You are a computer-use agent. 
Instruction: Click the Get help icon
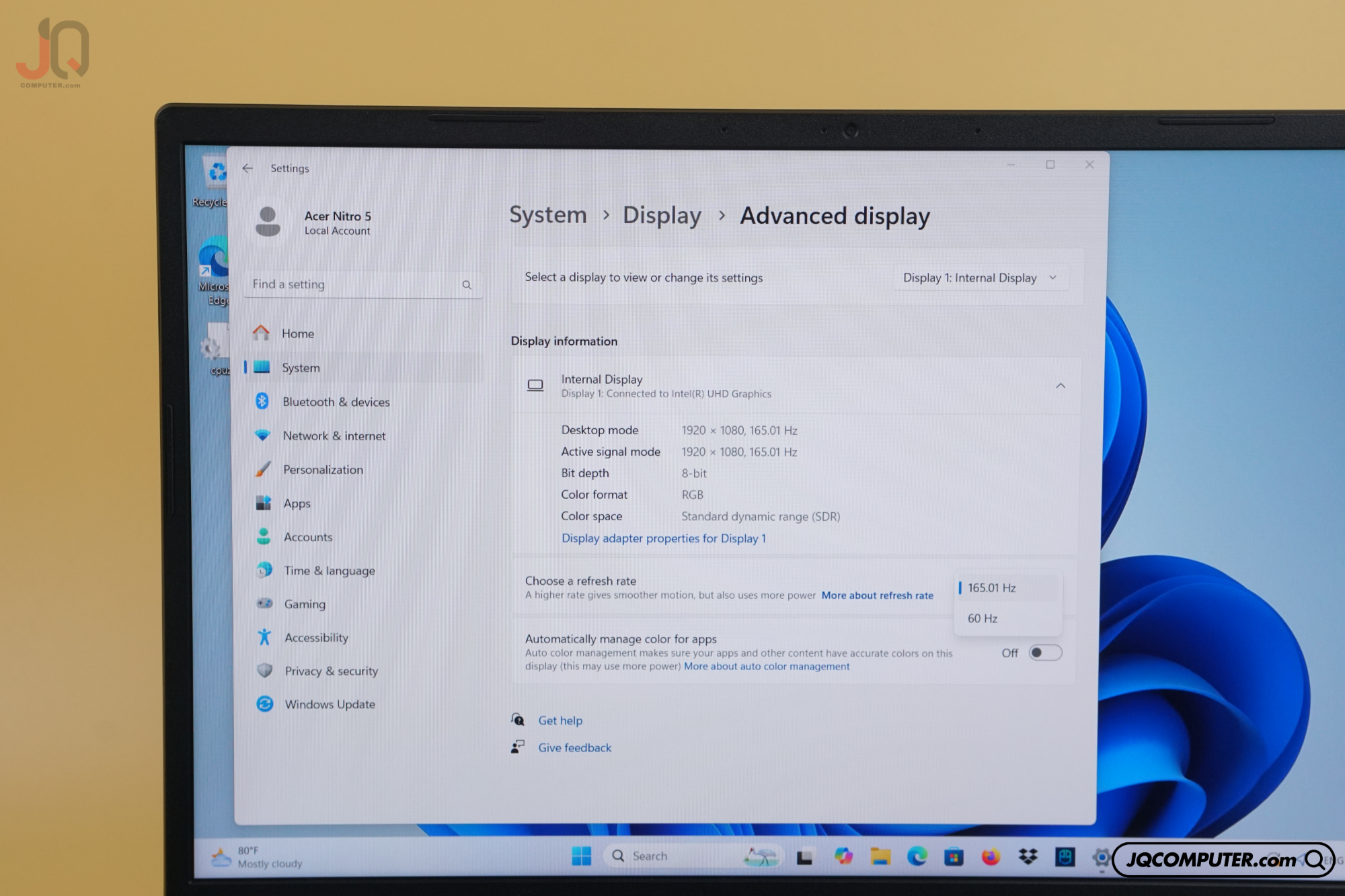(518, 720)
